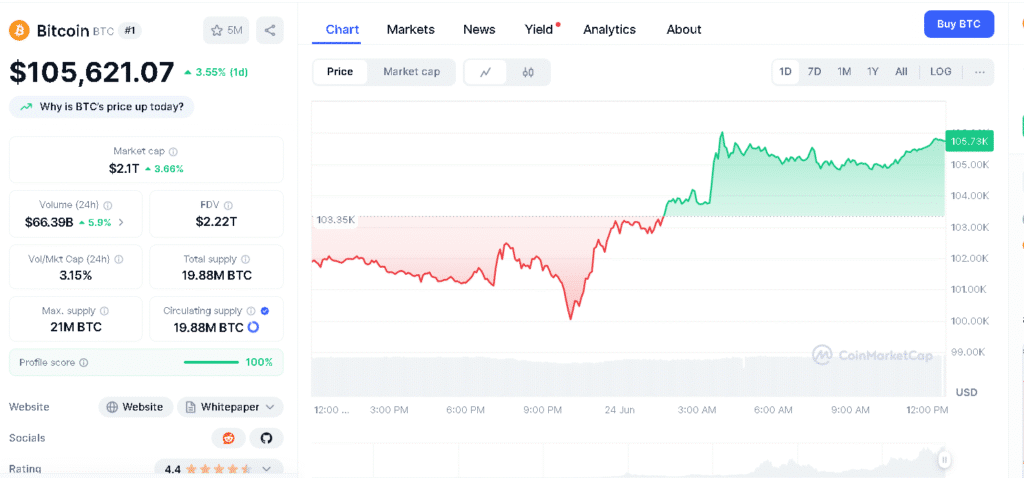Select the Price toggle
The width and height of the screenshot is (1024, 478).
tap(340, 72)
